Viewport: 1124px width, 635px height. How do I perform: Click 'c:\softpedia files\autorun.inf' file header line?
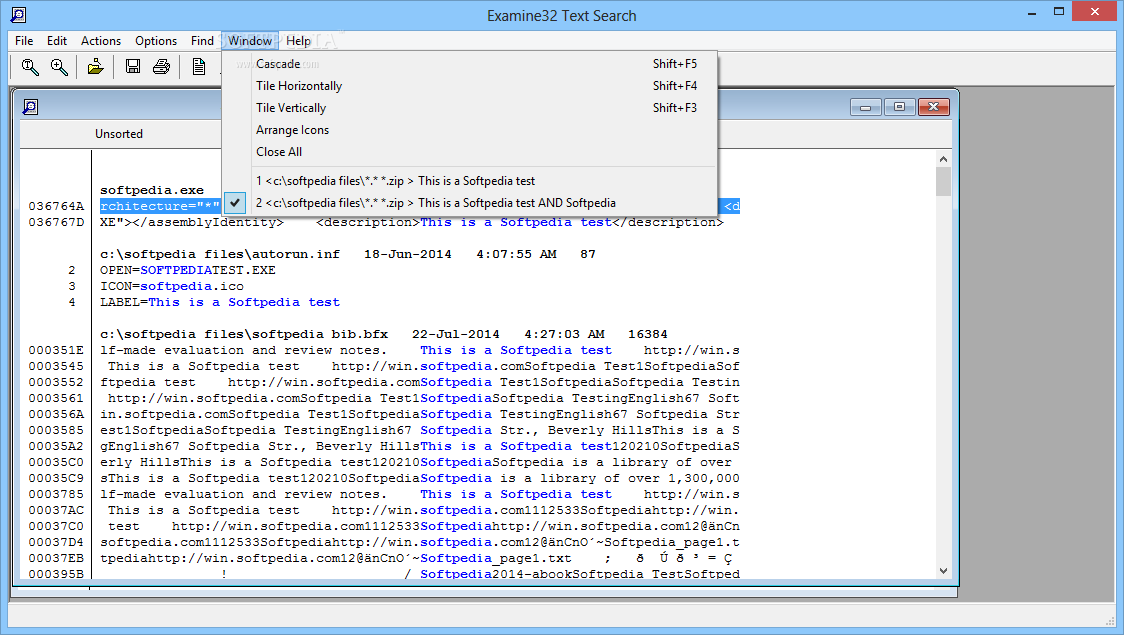click(348, 254)
